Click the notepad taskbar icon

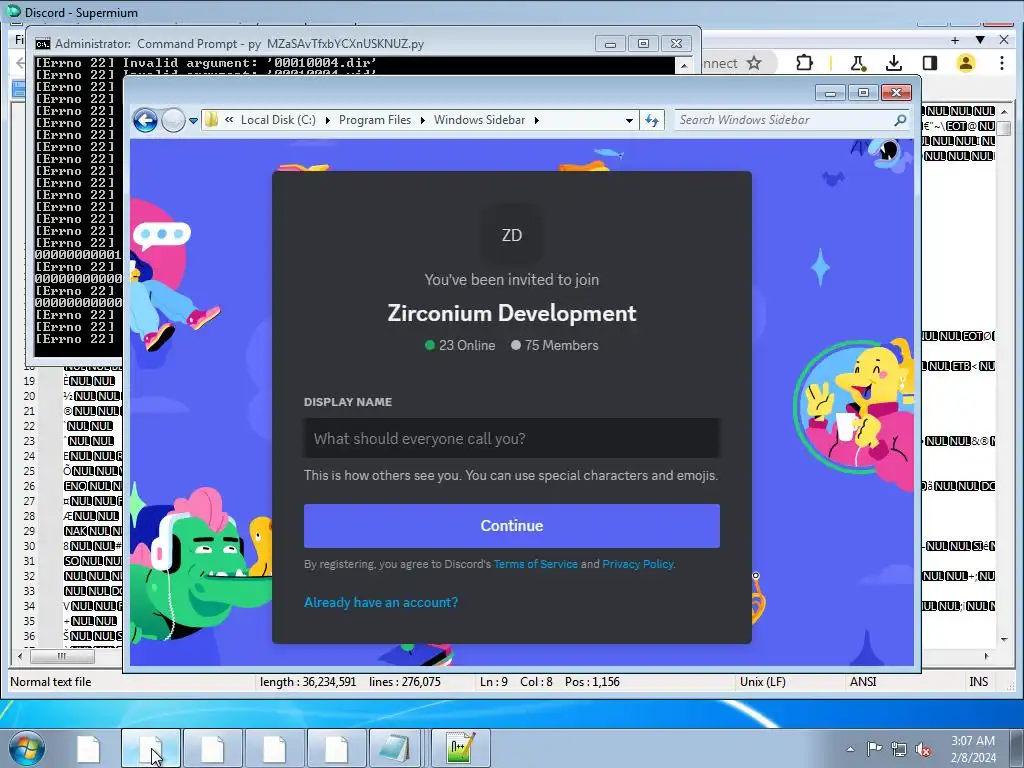pyautogui.click(x=395, y=748)
